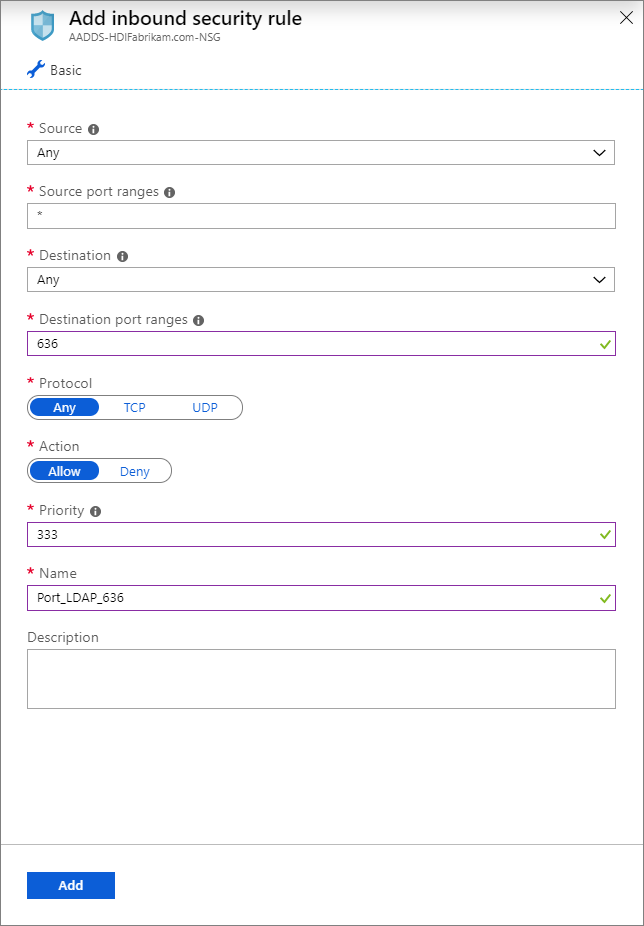The height and width of the screenshot is (926, 644).
Task: Click the chevron on the Source selector
Action: (x=600, y=152)
